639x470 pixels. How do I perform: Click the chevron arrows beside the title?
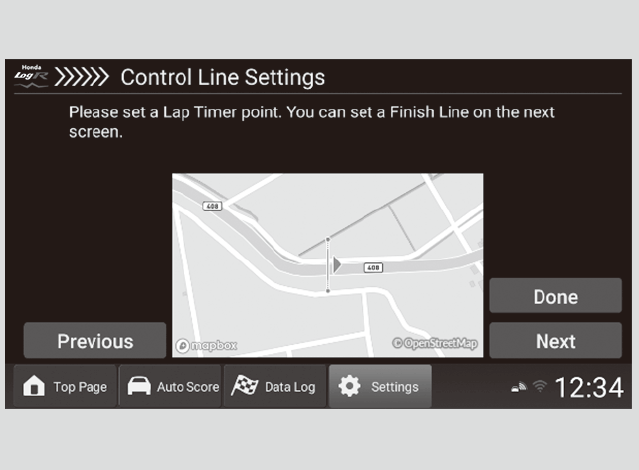click(x=81, y=77)
